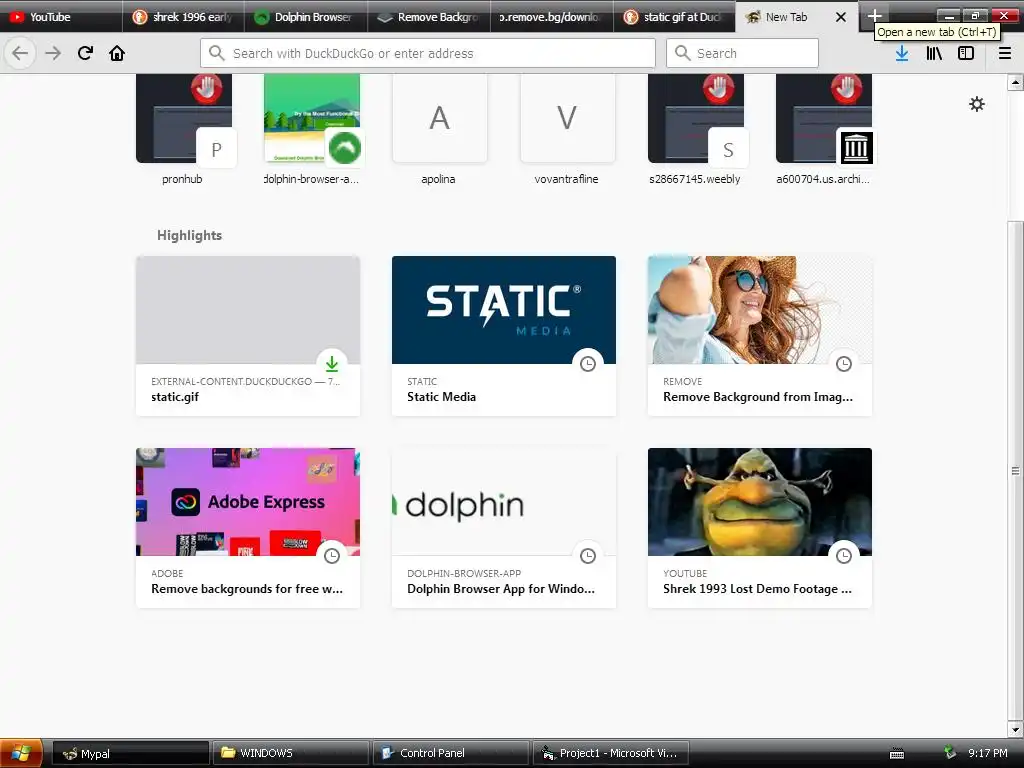Open the dolphin-browser-a... top site tile

(311, 129)
